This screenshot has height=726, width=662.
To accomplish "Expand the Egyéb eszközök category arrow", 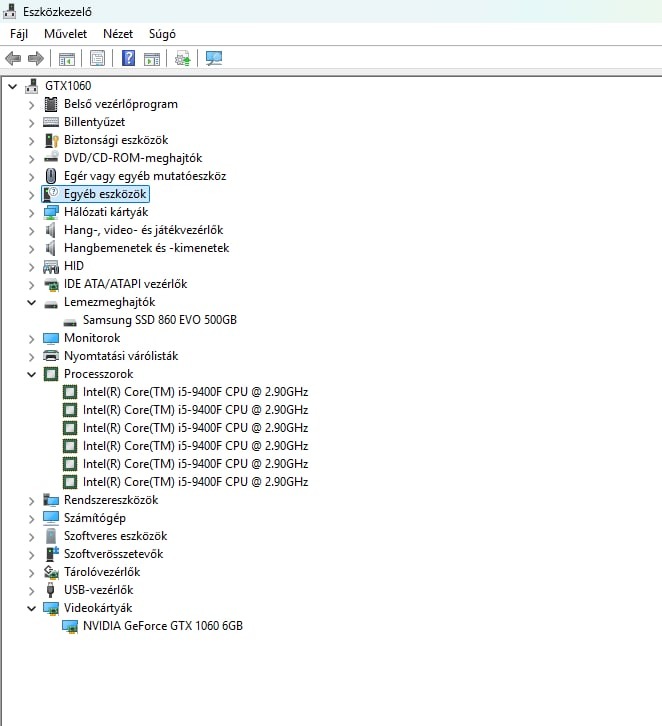I will coord(31,195).
